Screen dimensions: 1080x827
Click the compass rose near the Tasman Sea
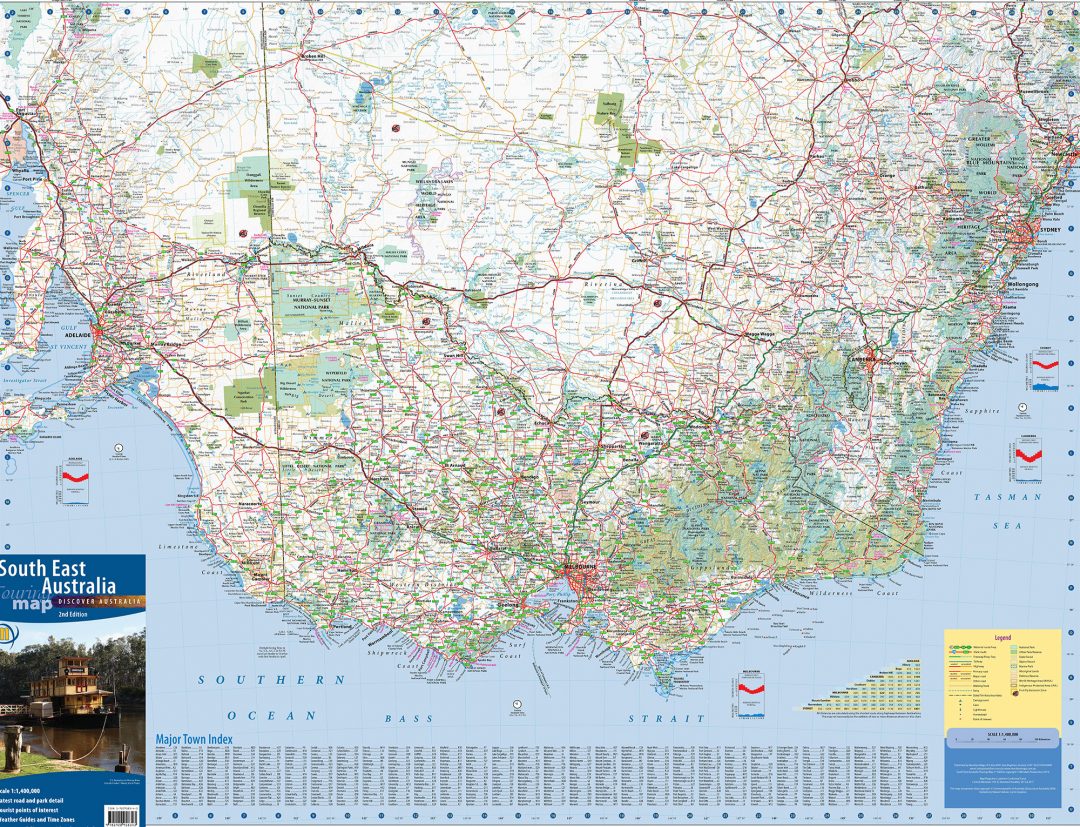(x=1022, y=407)
